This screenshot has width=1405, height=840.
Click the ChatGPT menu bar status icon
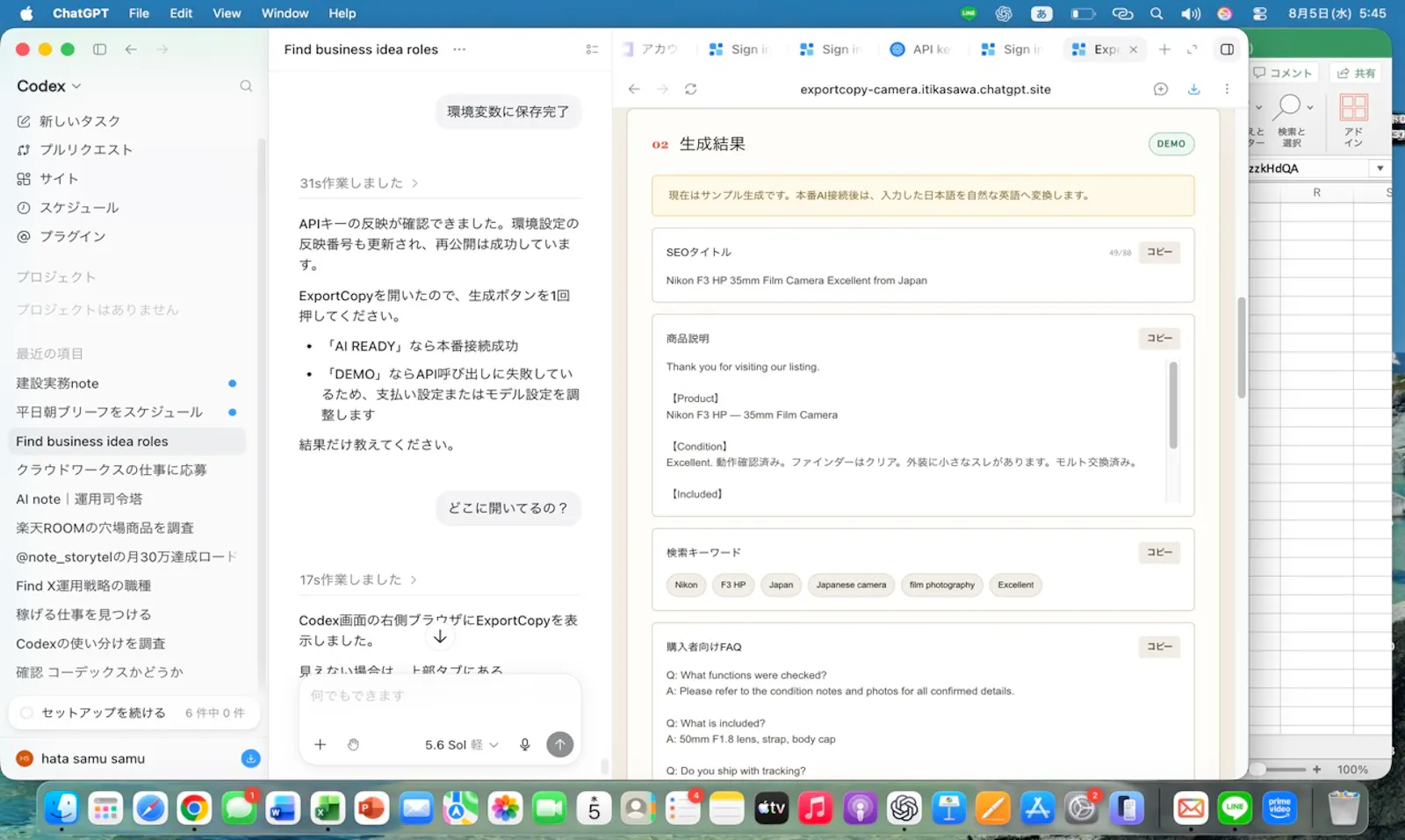pos(1003,13)
